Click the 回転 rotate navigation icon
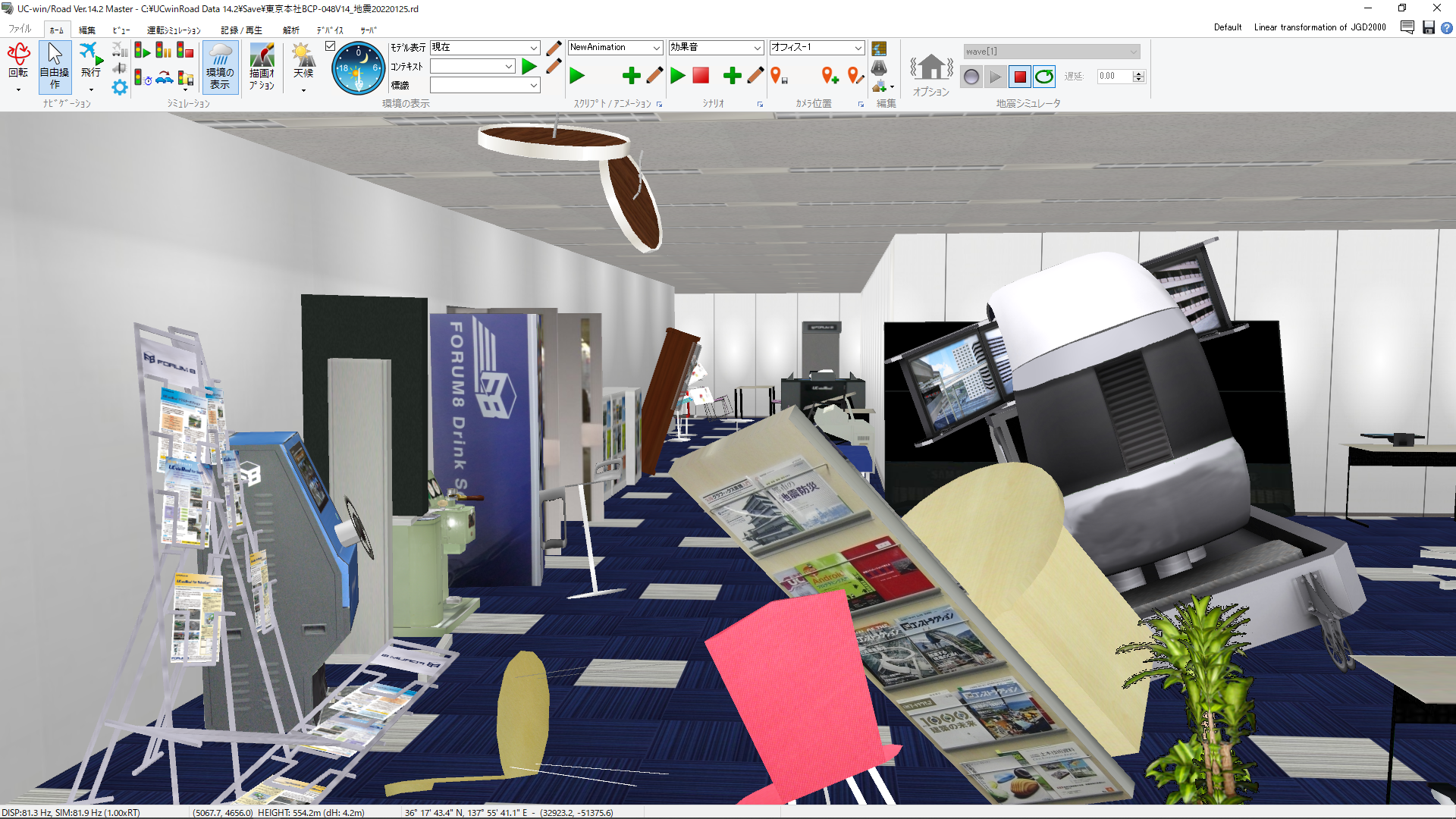The width and height of the screenshot is (1456, 819). click(18, 61)
